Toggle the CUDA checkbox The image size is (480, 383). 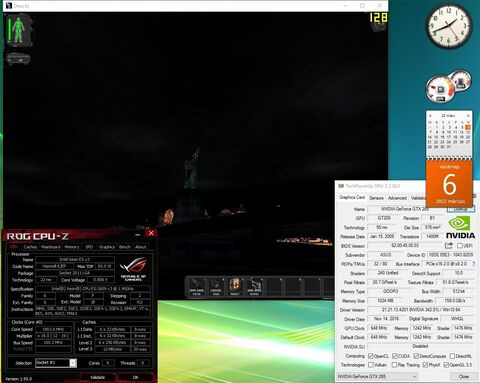tap(395, 356)
